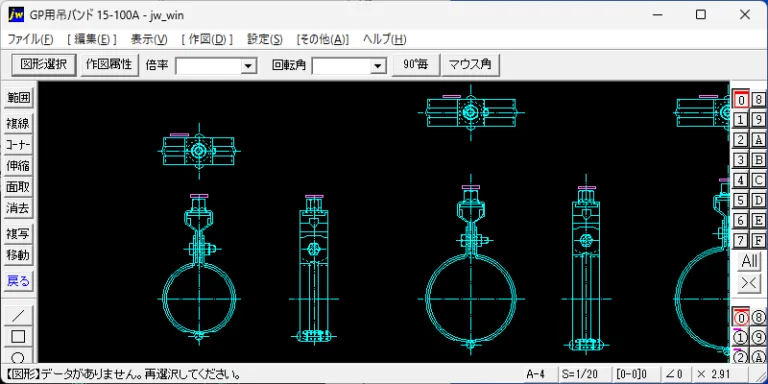Toggle layer 8 square button
The height and width of the screenshot is (384, 768).
click(759, 100)
